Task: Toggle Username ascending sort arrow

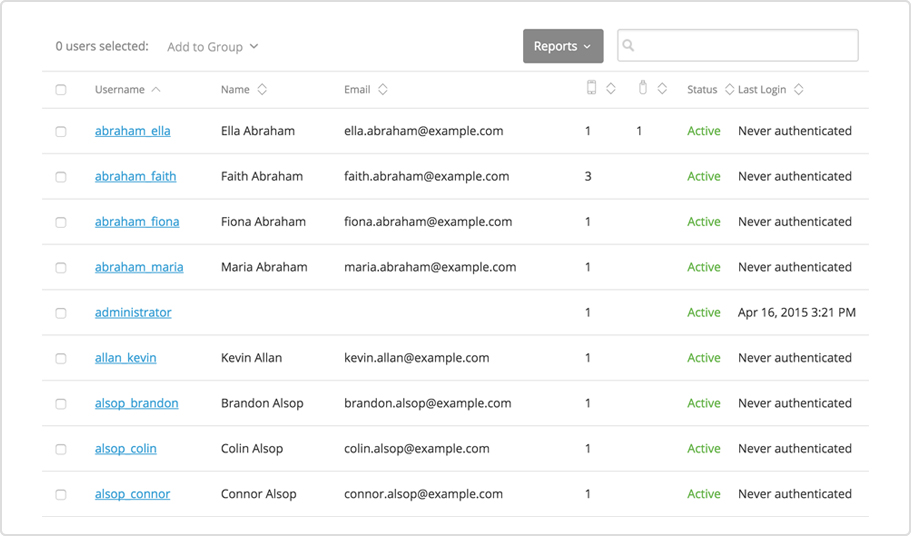Action: [x=156, y=90]
